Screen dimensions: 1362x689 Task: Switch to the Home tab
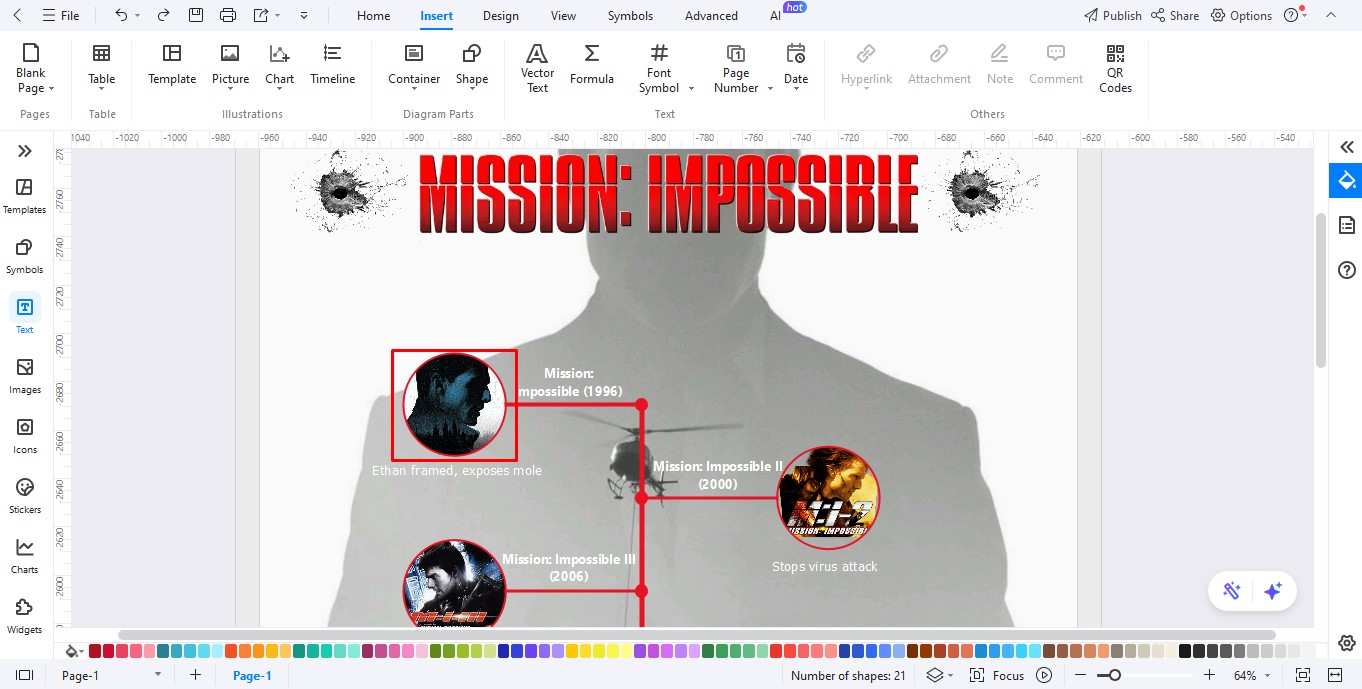click(x=374, y=15)
